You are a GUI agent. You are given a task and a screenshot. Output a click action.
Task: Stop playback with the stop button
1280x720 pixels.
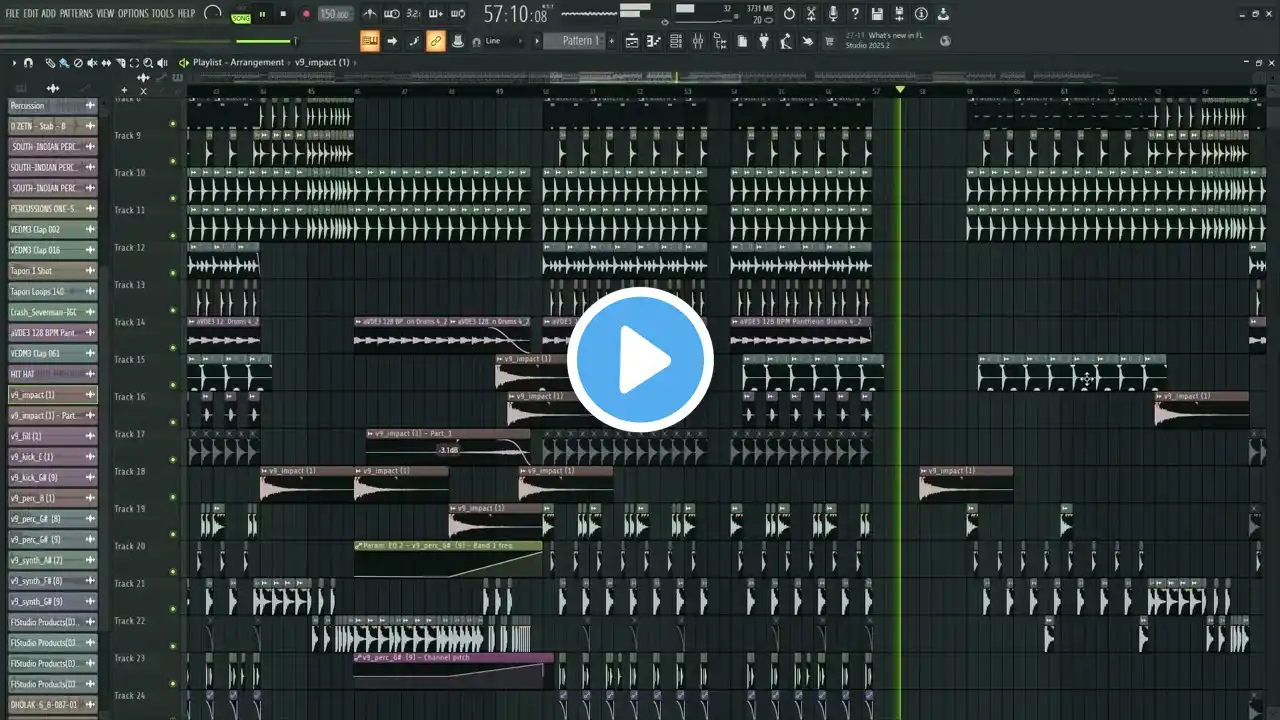point(284,14)
